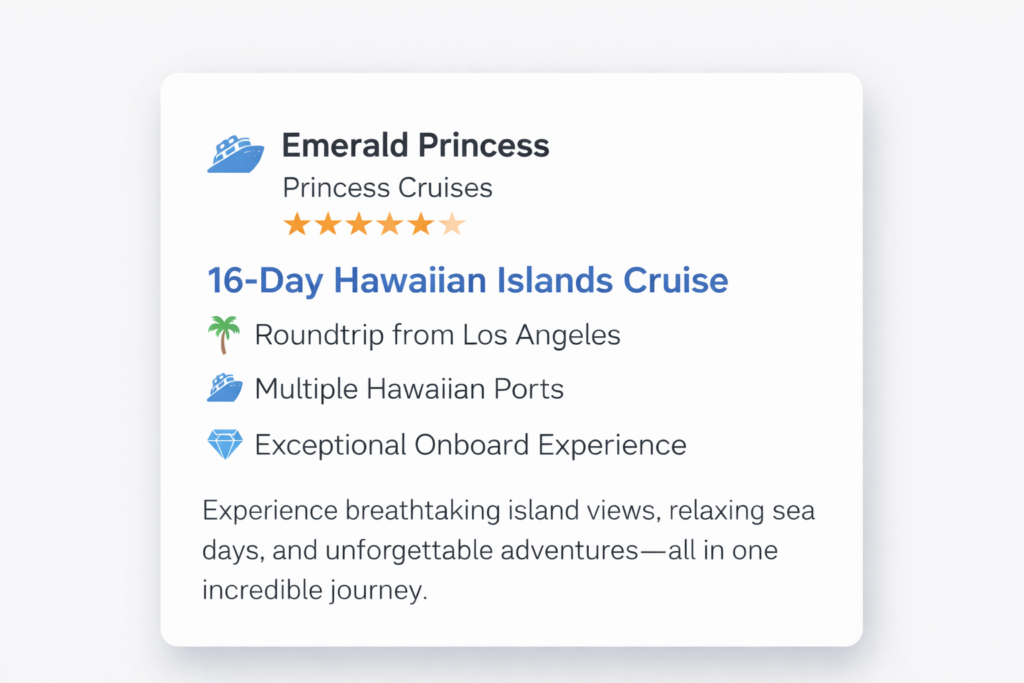The width and height of the screenshot is (1024, 683).
Task: Click the small ship icon beside Multiple Hawaiian Ports
Action: coord(225,388)
